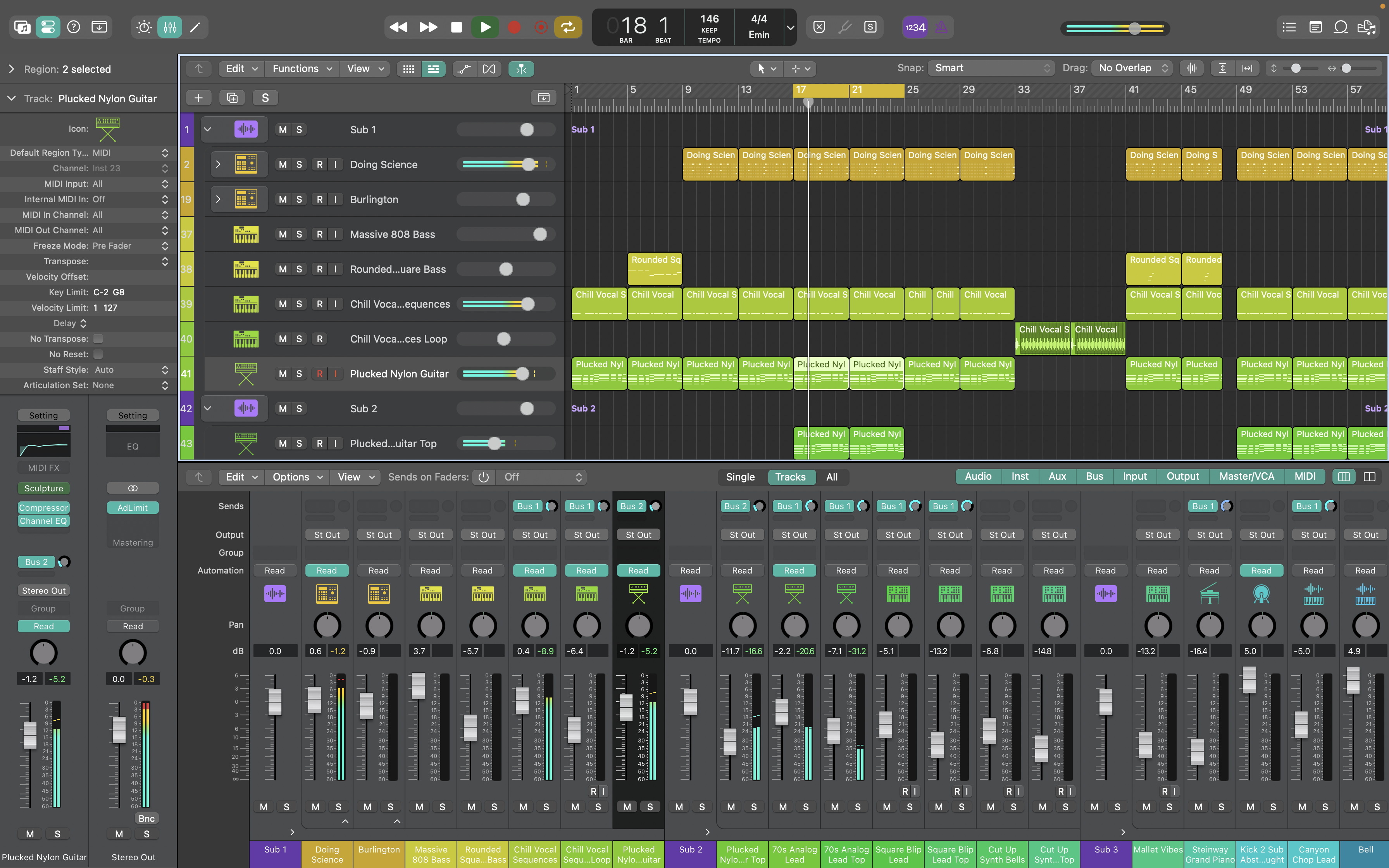
Task: Mute the Massive 808 Bass track
Action: 283,234
